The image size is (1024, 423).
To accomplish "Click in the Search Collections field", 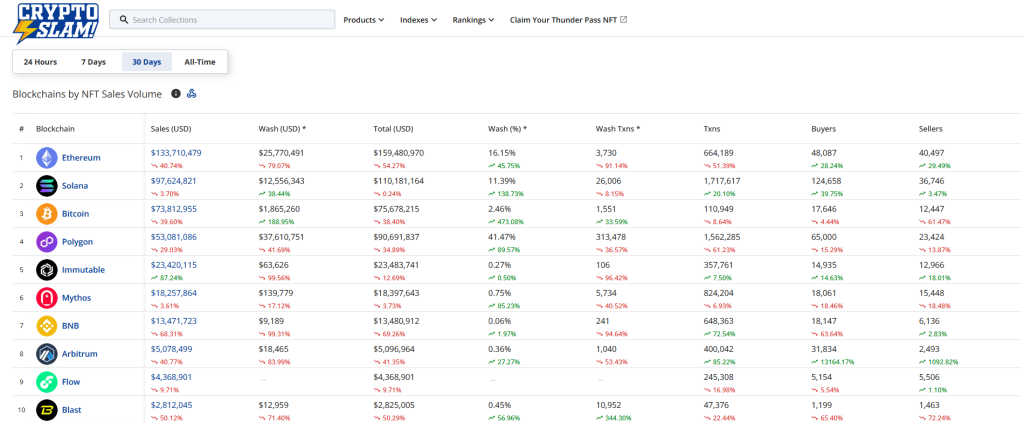I will 222,20.
